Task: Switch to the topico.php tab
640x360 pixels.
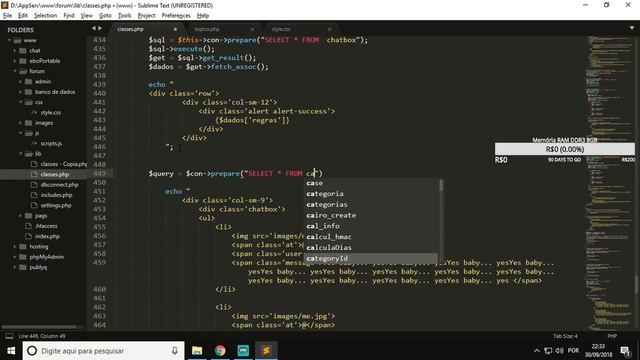Action: 207,29
